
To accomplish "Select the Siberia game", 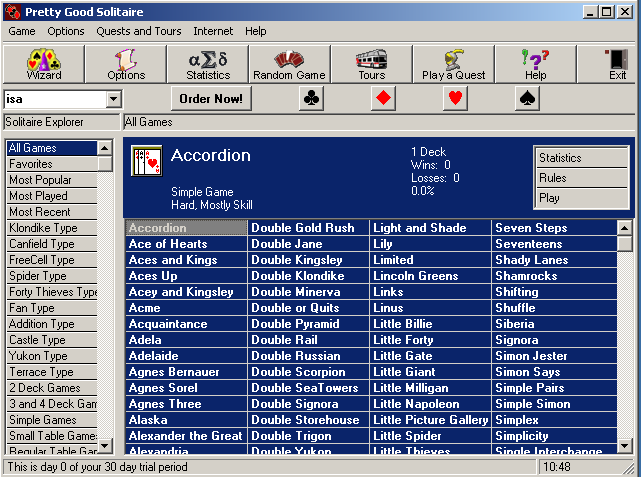I will 554,324.
